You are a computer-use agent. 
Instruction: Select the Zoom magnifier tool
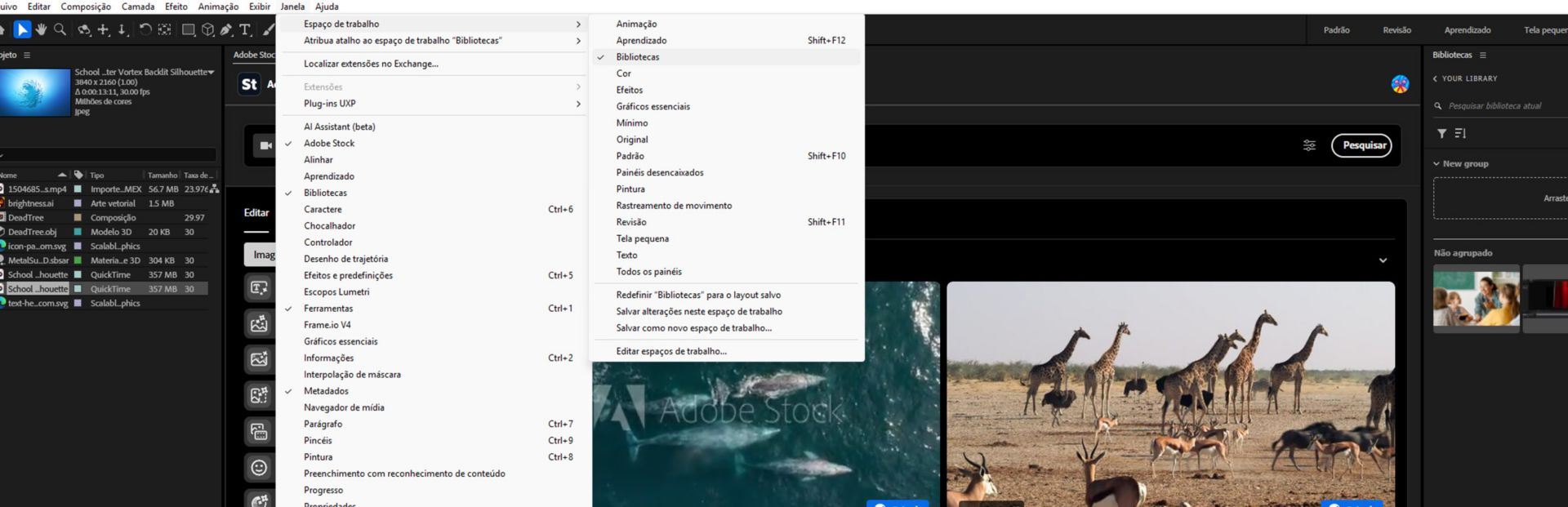click(60, 29)
